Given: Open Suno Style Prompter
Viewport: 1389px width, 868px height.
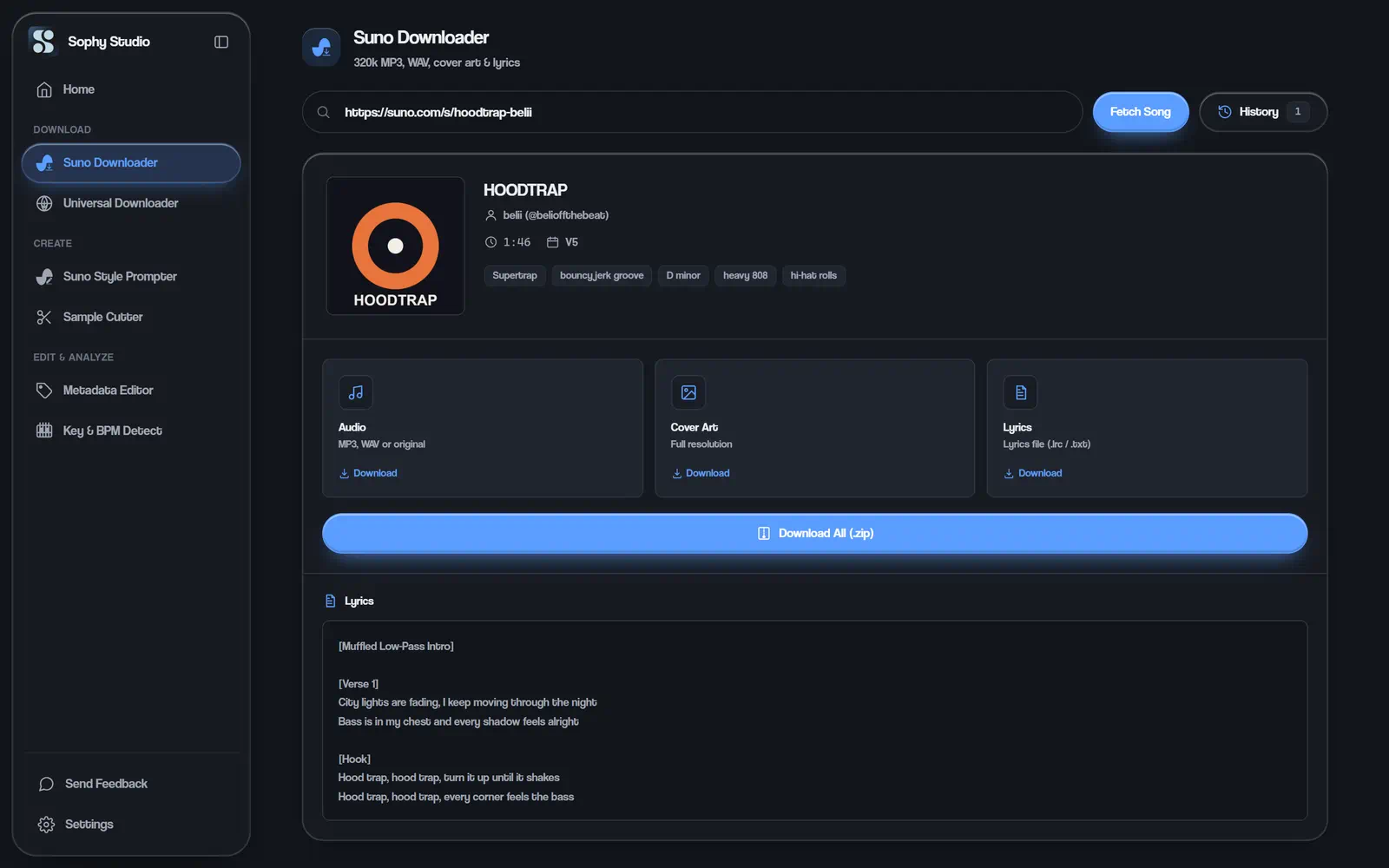Looking at the screenshot, I should [x=131, y=277].
